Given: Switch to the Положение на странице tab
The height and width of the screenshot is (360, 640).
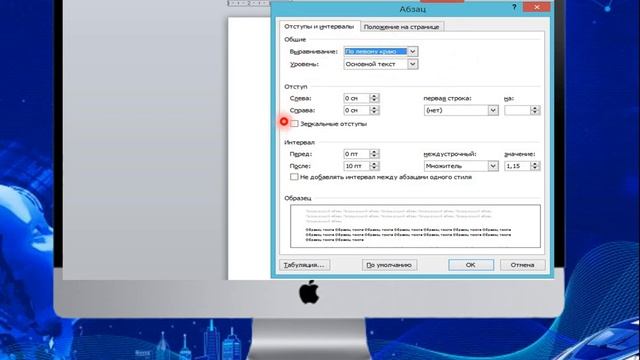Looking at the screenshot, I should (x=401, y=27).
